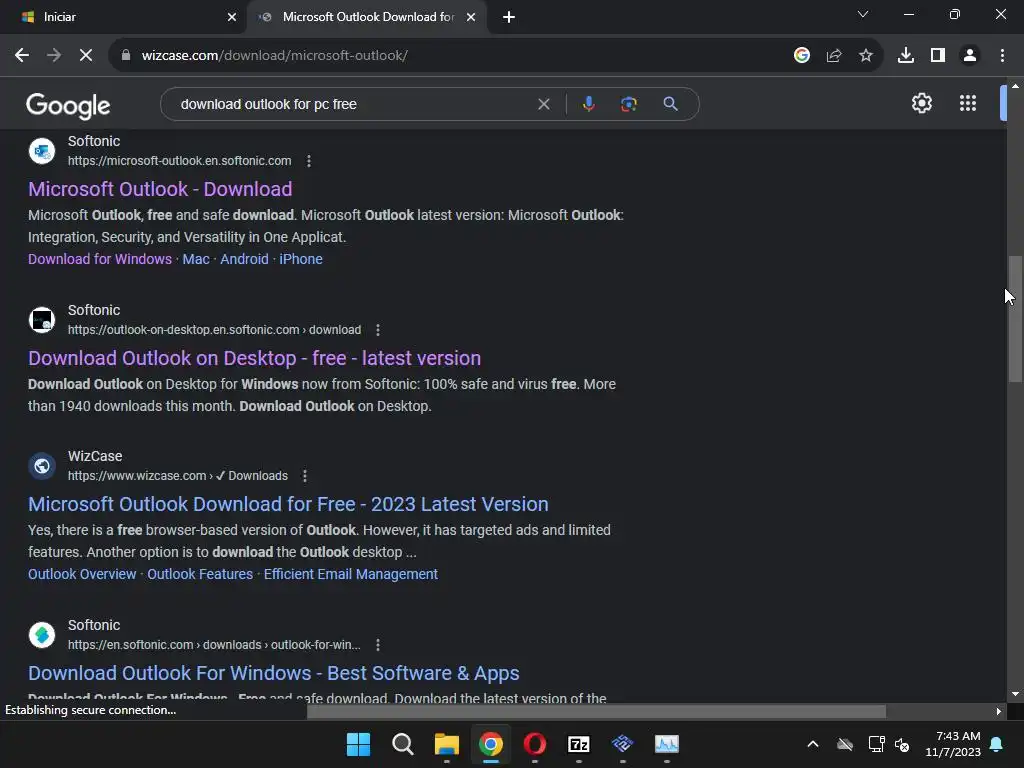Open Google apps grid
This screenshot has height=768, width=1024.
[x=968, y=103]
